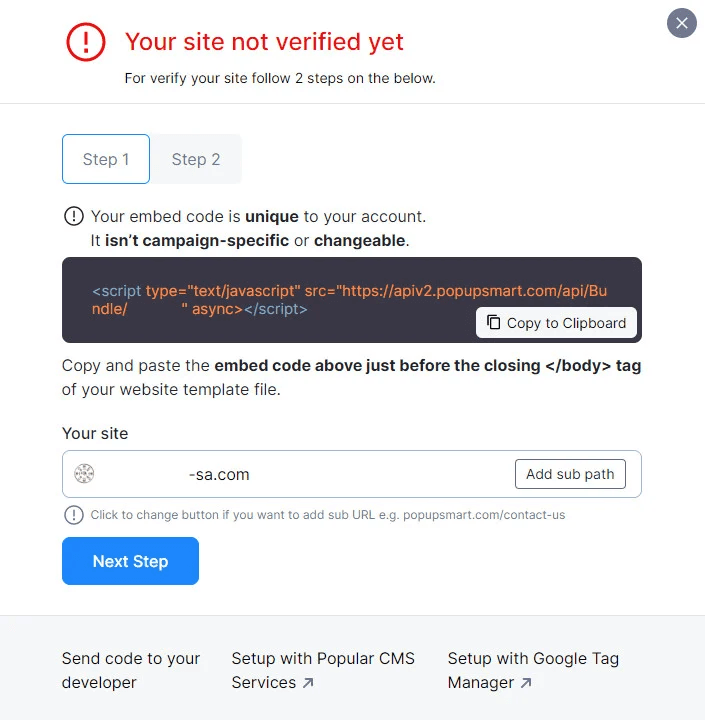Open Setup with Google Tag Manager link

tap(532, 659)
